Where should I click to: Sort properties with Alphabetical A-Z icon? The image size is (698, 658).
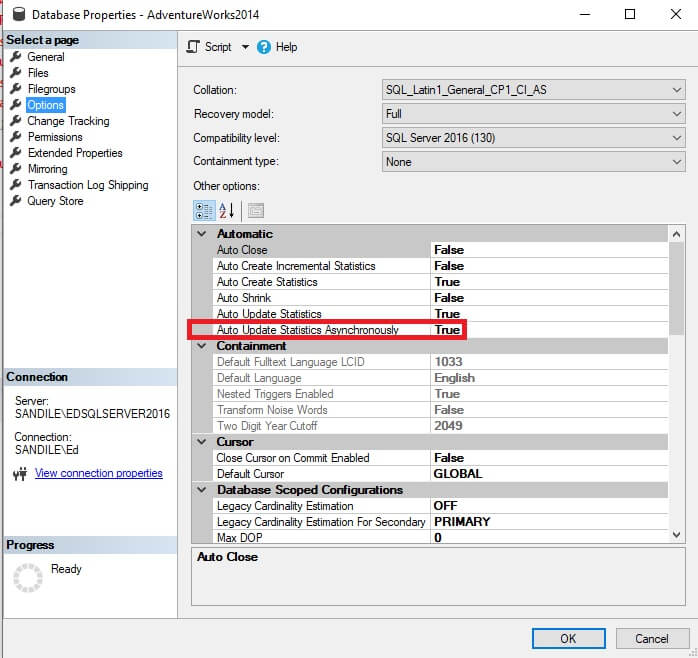pos(226,211)
